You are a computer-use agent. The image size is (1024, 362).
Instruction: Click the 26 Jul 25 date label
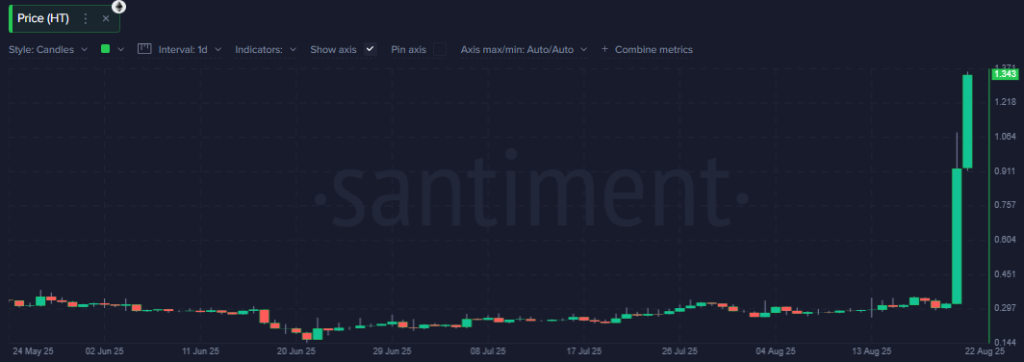679,352
